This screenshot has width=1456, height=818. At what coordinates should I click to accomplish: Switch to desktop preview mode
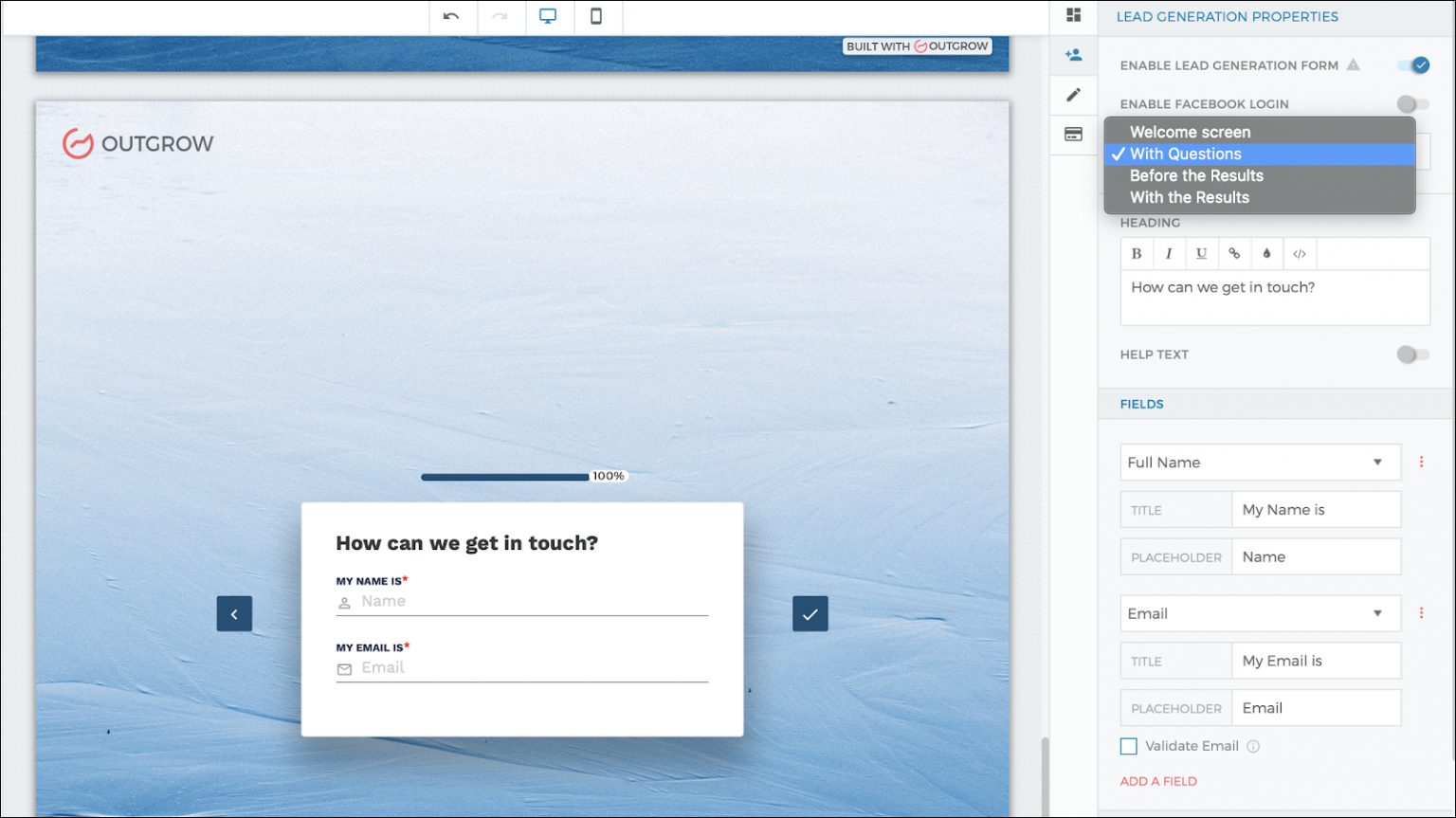tap(548, 16)
